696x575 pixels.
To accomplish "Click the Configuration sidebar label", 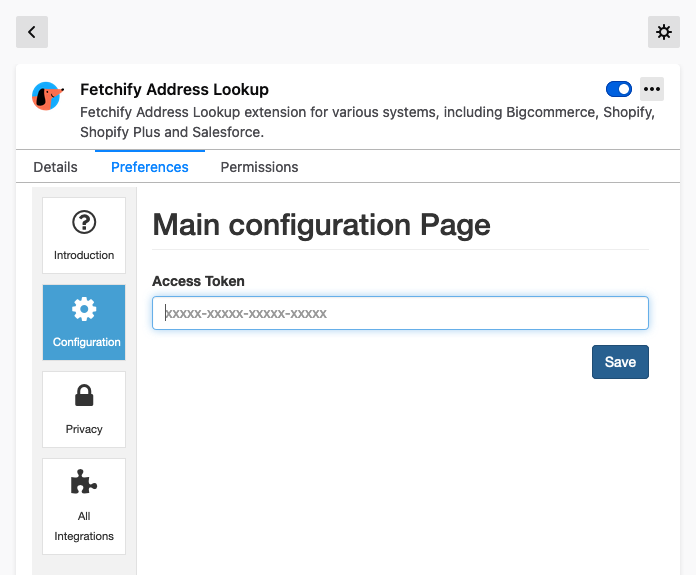I will (87, 342).
